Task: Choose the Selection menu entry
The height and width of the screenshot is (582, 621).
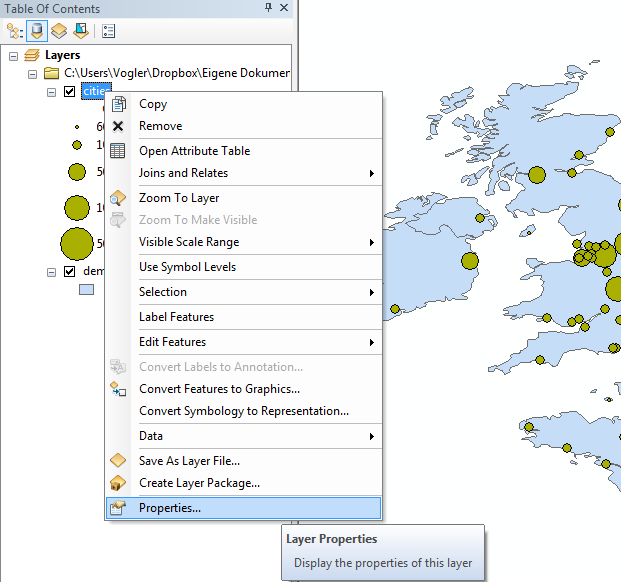Action: pyautogui.click(x=244, y=292)
